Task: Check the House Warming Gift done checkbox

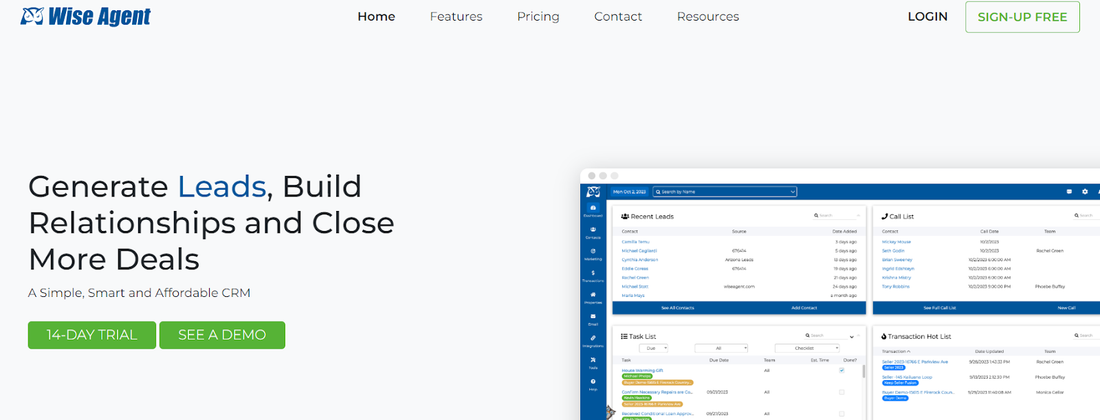Action: tap(842, 370)
